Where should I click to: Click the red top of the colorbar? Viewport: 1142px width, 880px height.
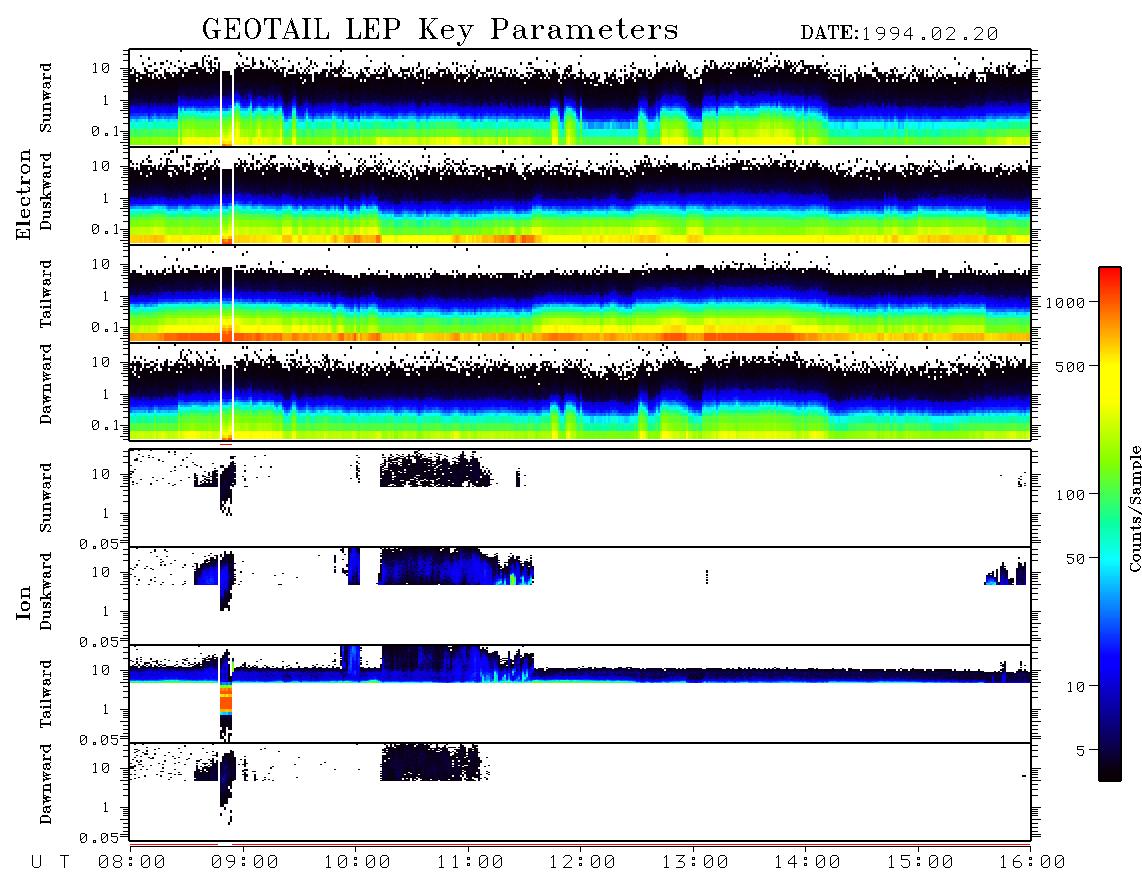1110,275
